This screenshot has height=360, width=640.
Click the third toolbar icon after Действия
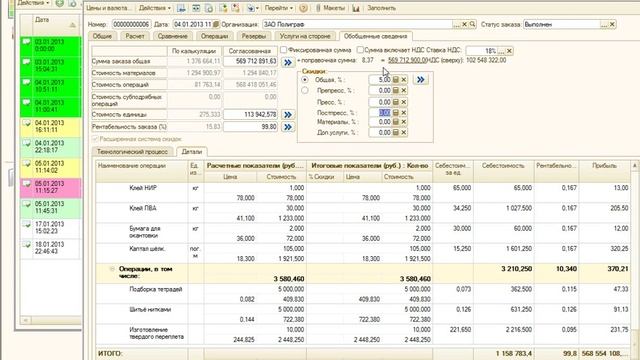pyautogui.click(x=209, y=8)
